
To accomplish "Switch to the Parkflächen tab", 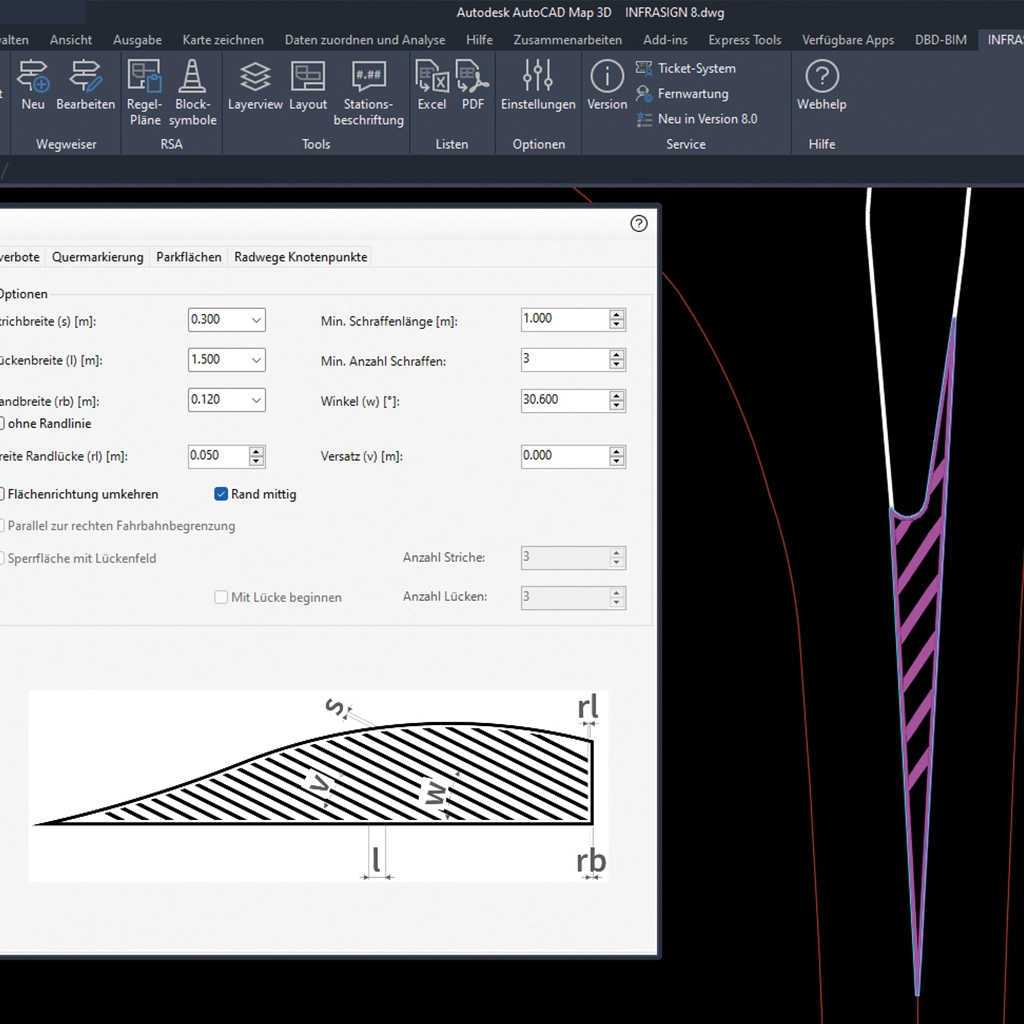I will pos(189,257).
